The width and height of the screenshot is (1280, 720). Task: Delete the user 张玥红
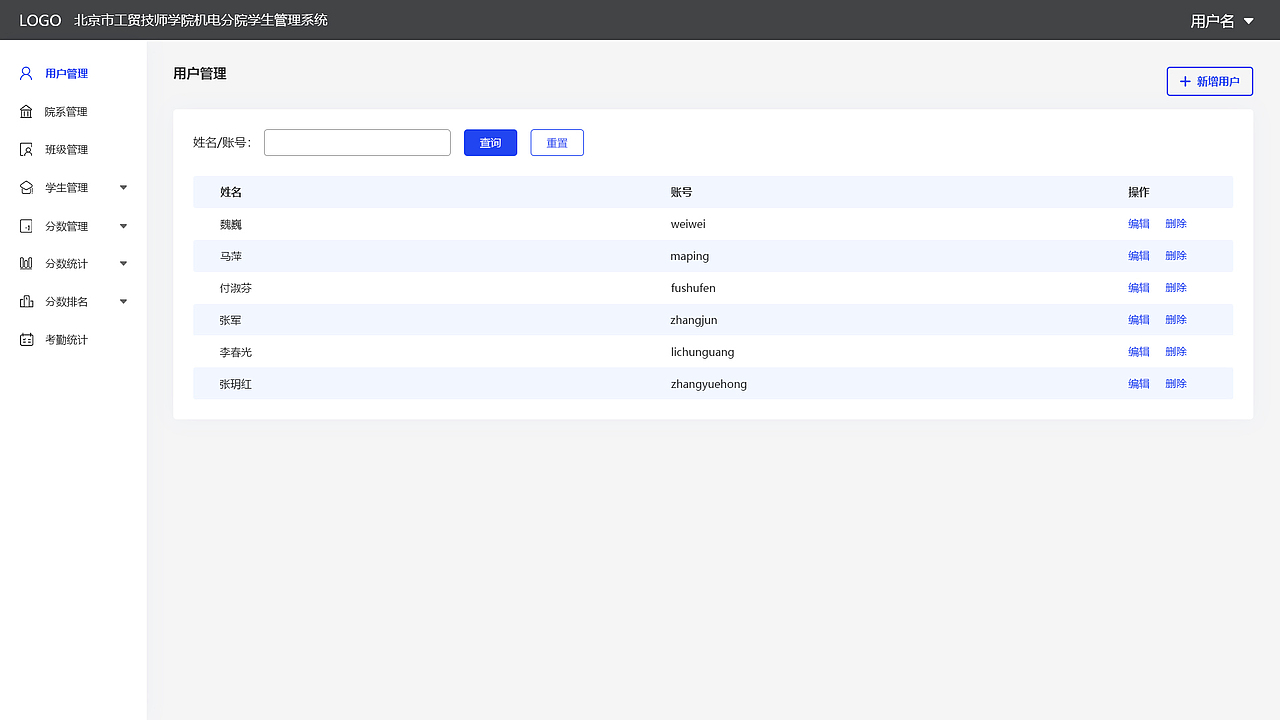tap(1176, 384)
